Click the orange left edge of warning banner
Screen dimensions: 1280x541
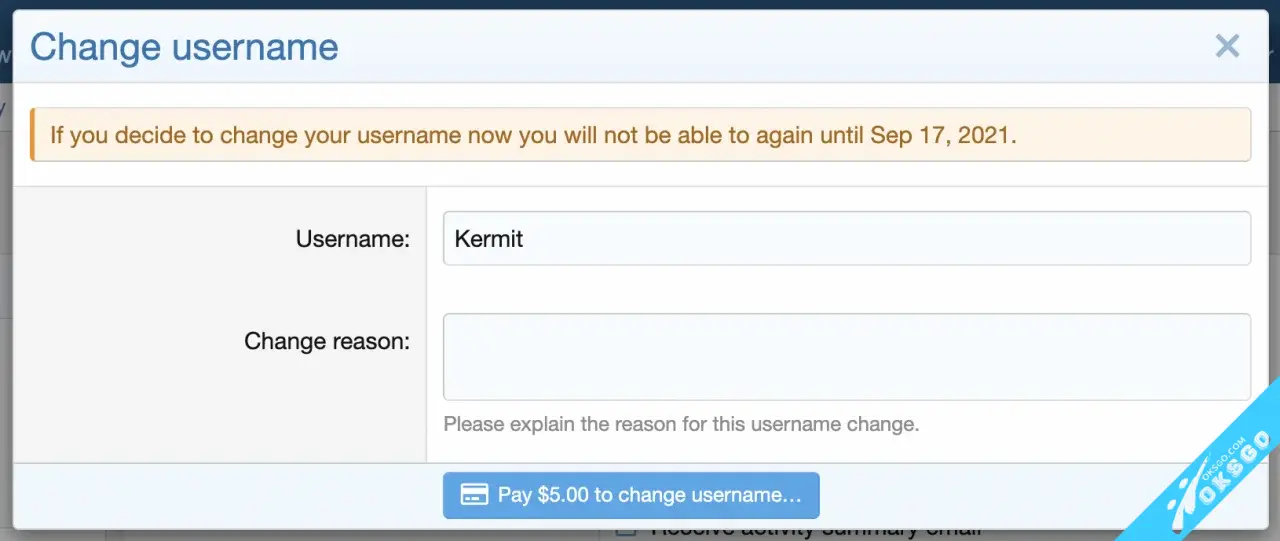point(33,135)
